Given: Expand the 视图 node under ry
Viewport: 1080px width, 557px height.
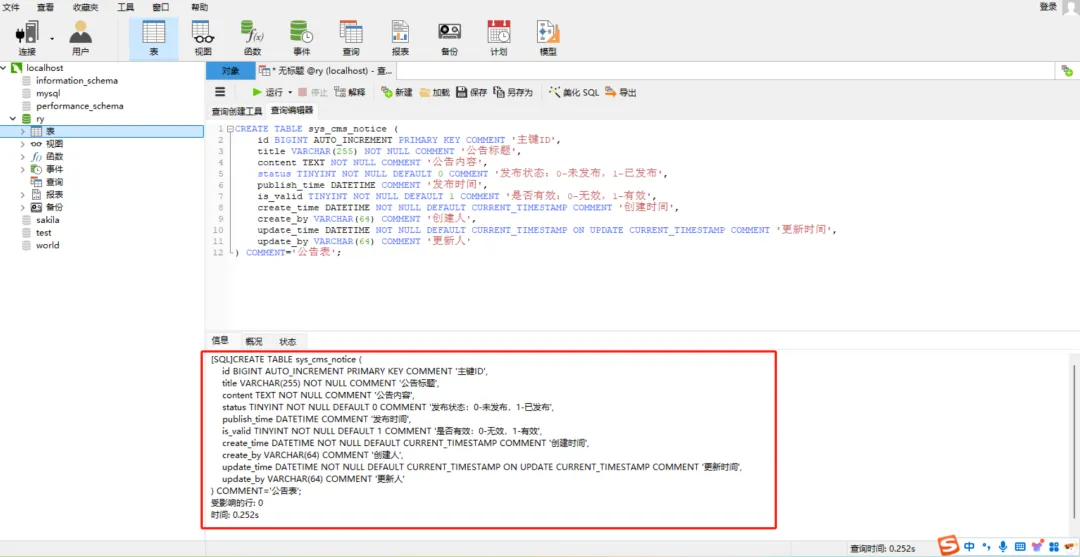Looking at the screenshot, I should click(x=23, y=144).
